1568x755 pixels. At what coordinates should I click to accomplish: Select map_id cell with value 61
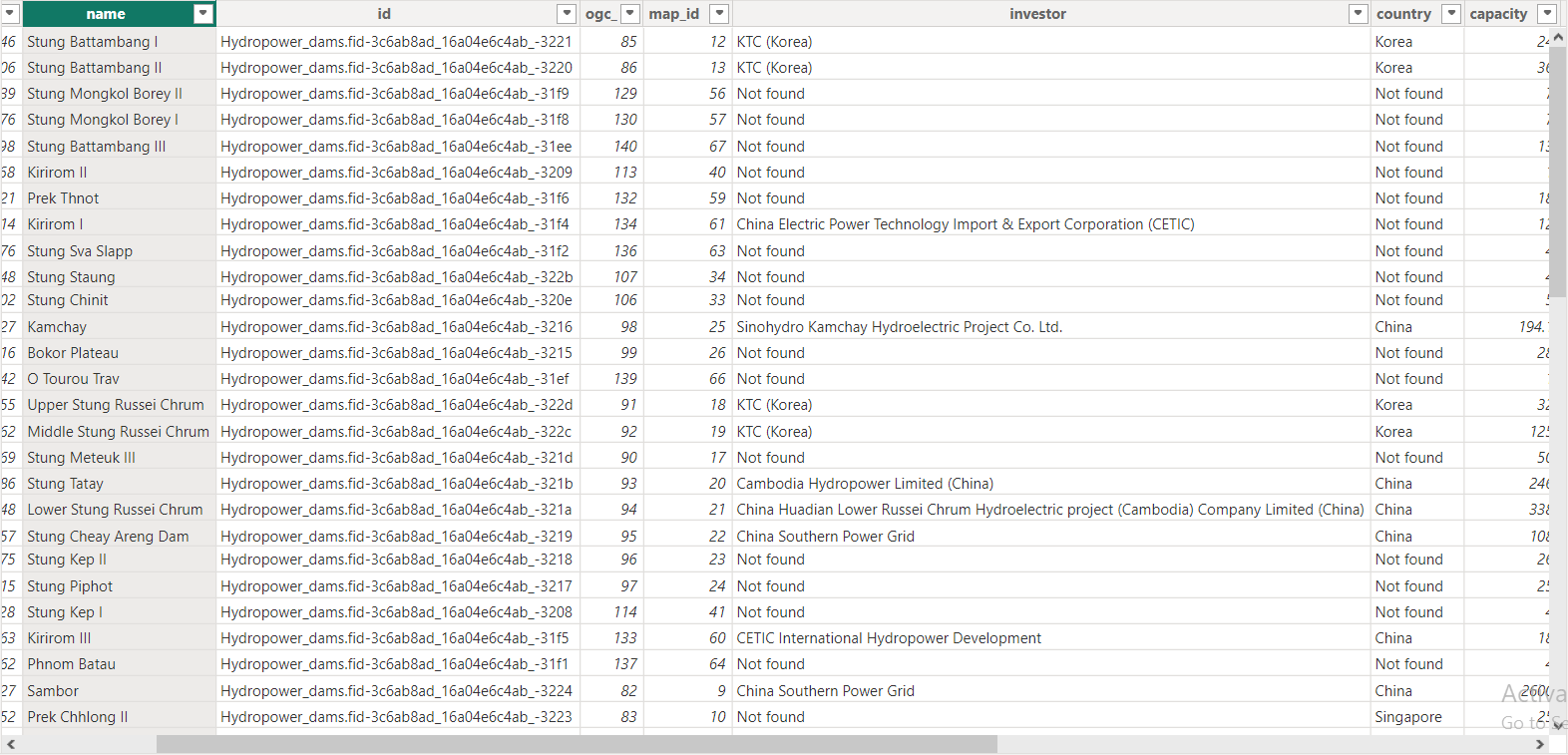[688, 224]
